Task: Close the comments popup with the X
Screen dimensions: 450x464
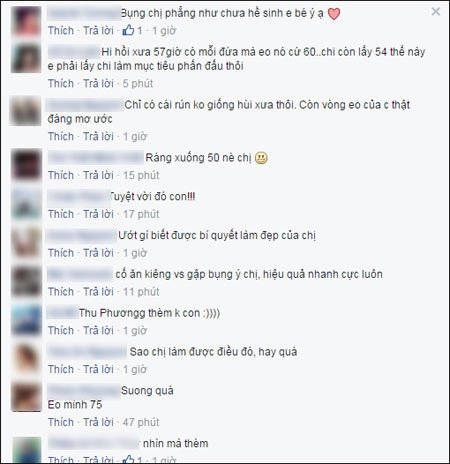Action: click(x=436, y=12)
